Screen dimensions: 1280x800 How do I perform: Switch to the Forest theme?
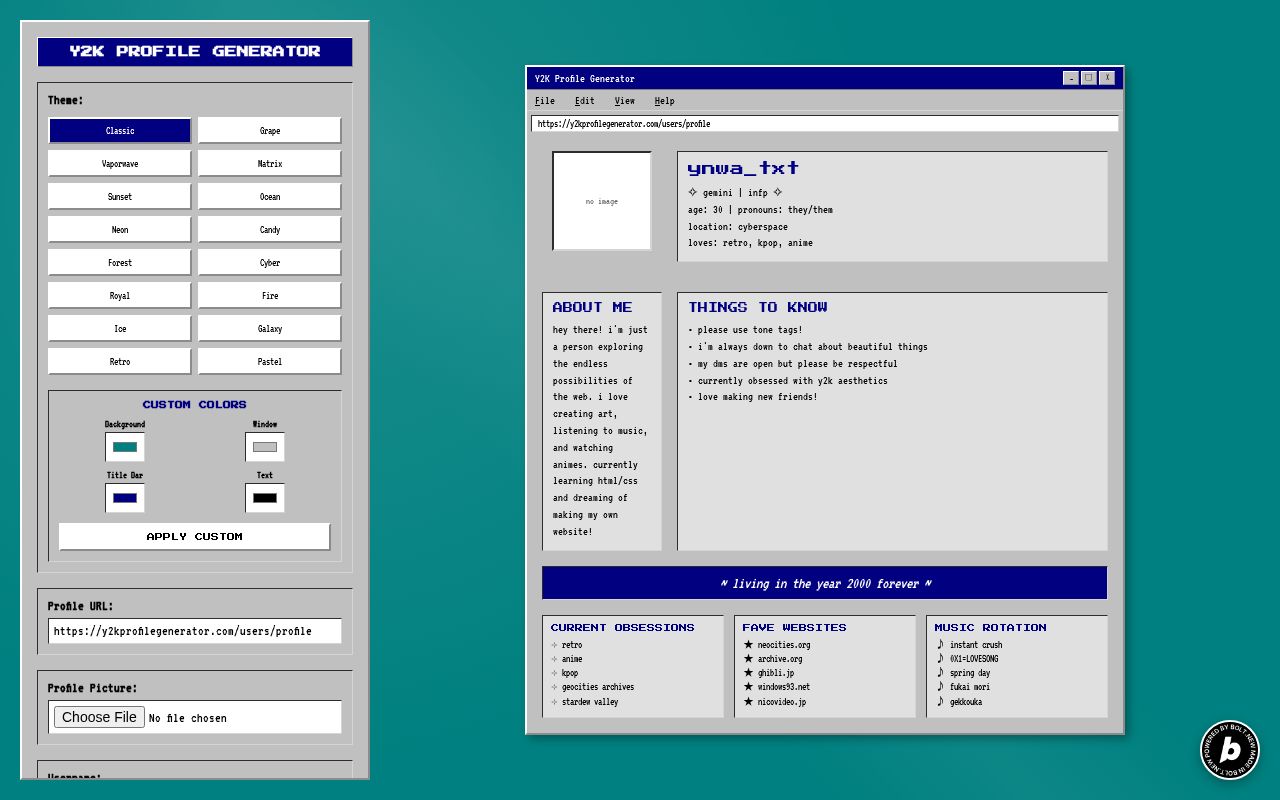(x=120, y=263)
